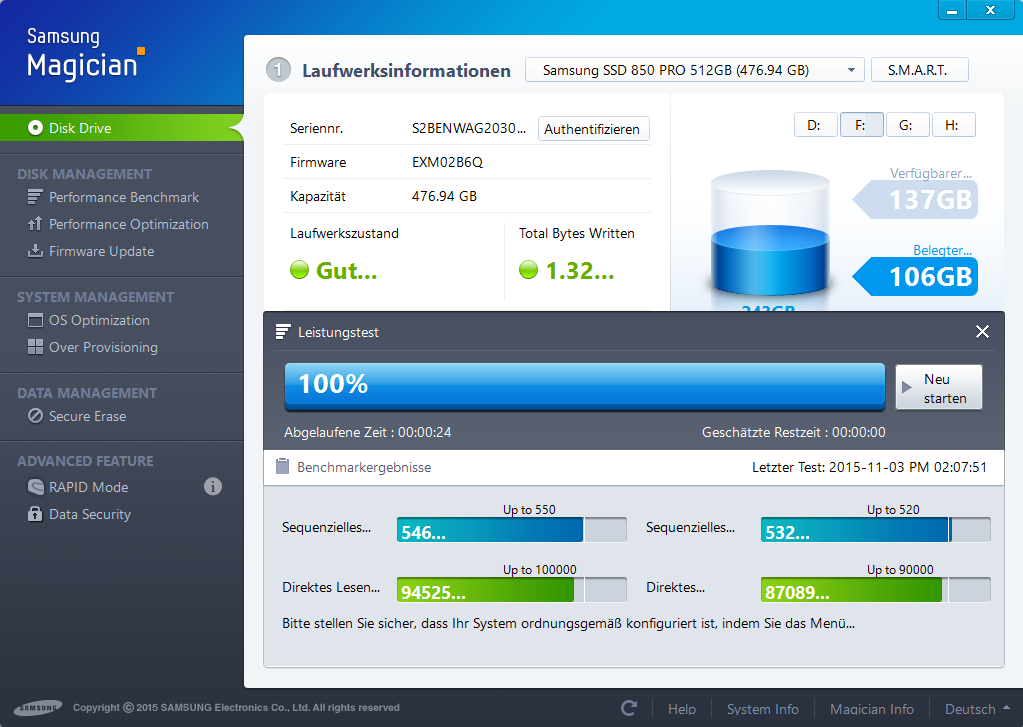Click the 87089 random write result bar
Image resolution: width=1023 pixels, height=727 pixels.
click(876, 590)
